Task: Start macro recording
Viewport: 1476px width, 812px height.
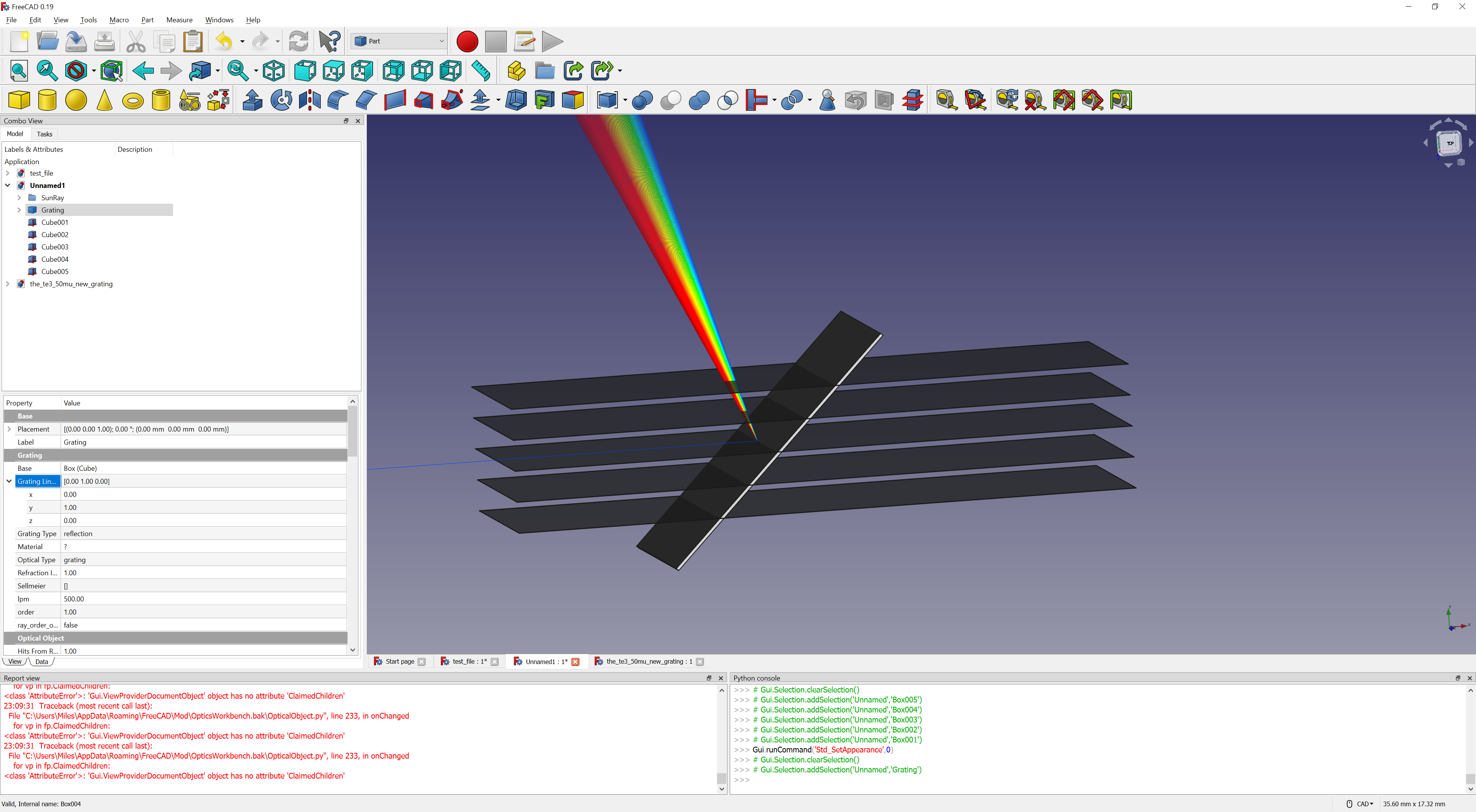Action: (x=467, y=41)
